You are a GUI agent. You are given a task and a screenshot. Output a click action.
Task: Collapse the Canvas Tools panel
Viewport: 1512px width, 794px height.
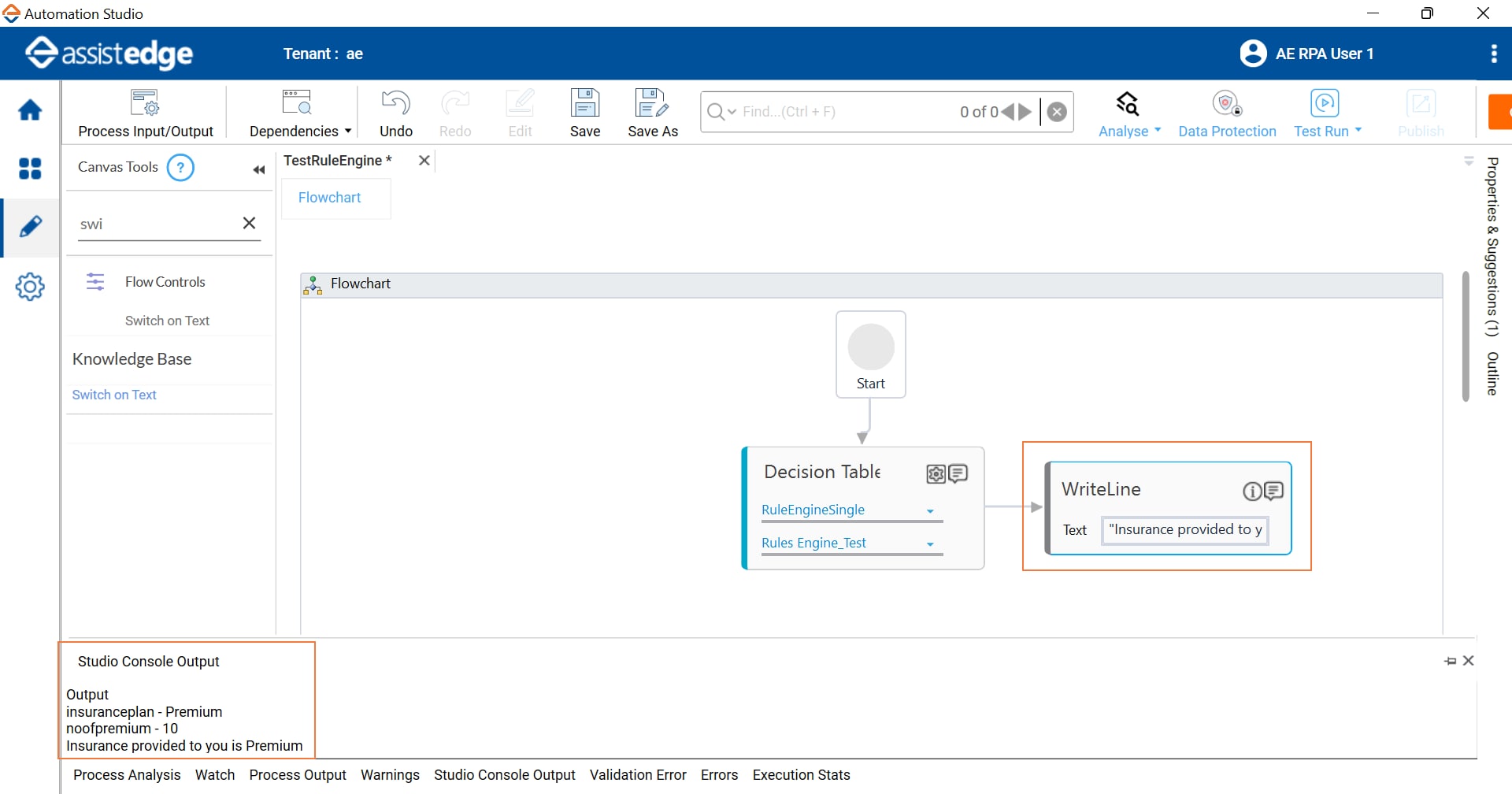pyautogui.click(x=258, y=170)
